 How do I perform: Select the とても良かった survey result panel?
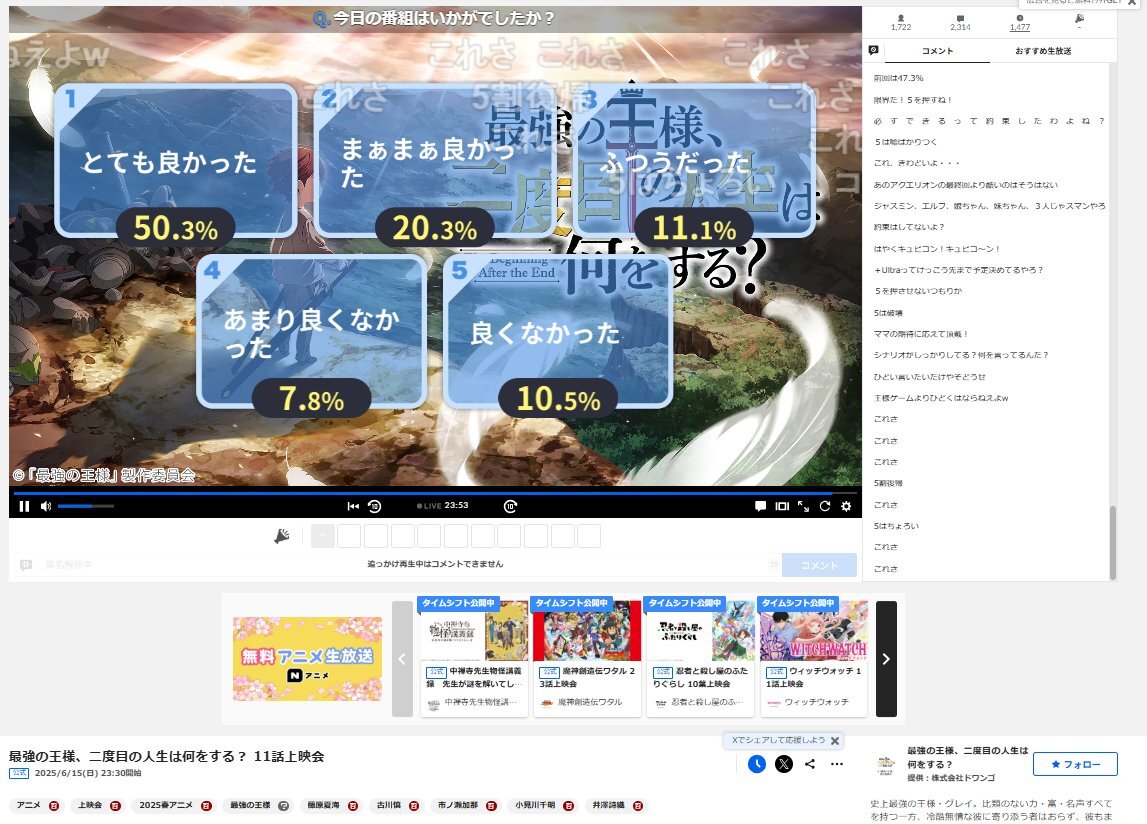[x=176, y=162]
